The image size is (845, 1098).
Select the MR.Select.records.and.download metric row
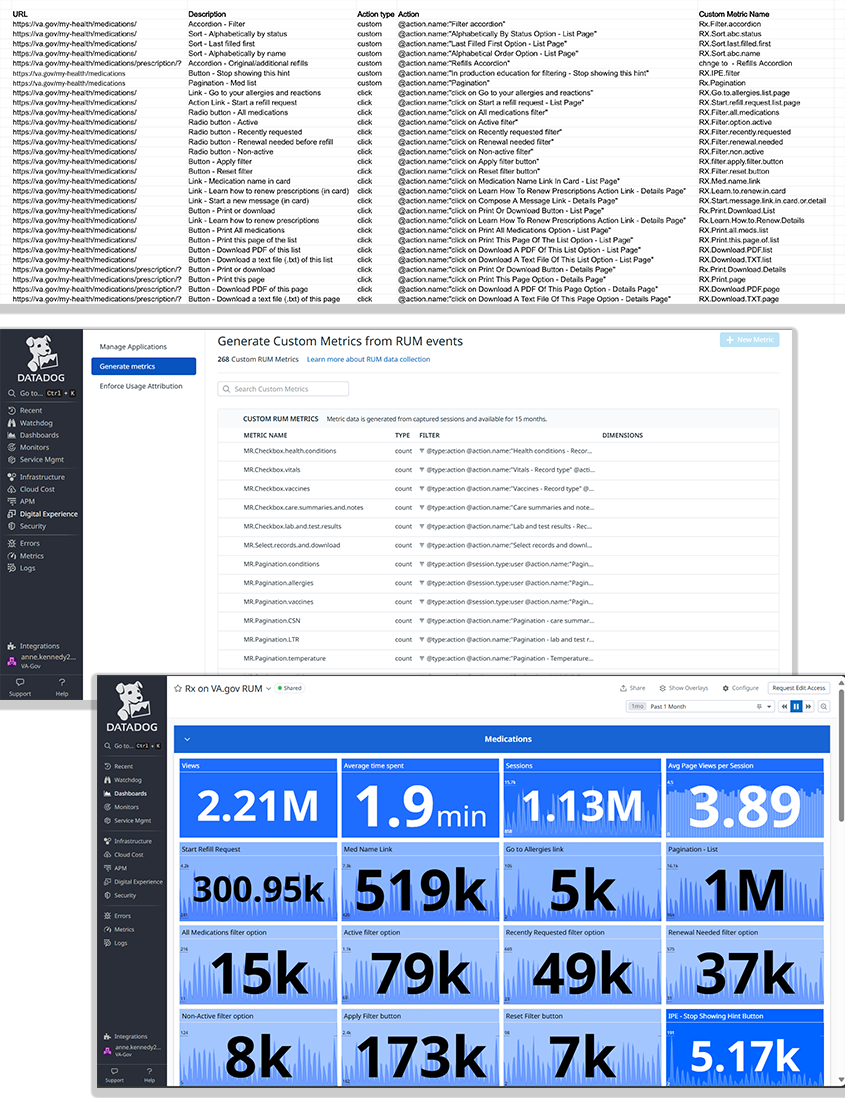498,545
